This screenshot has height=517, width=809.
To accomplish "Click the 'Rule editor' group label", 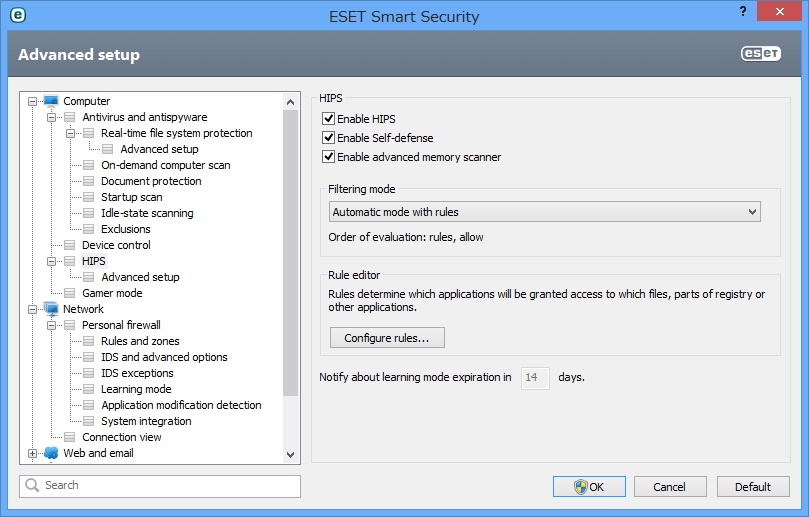I will click(x=354, y=275).
